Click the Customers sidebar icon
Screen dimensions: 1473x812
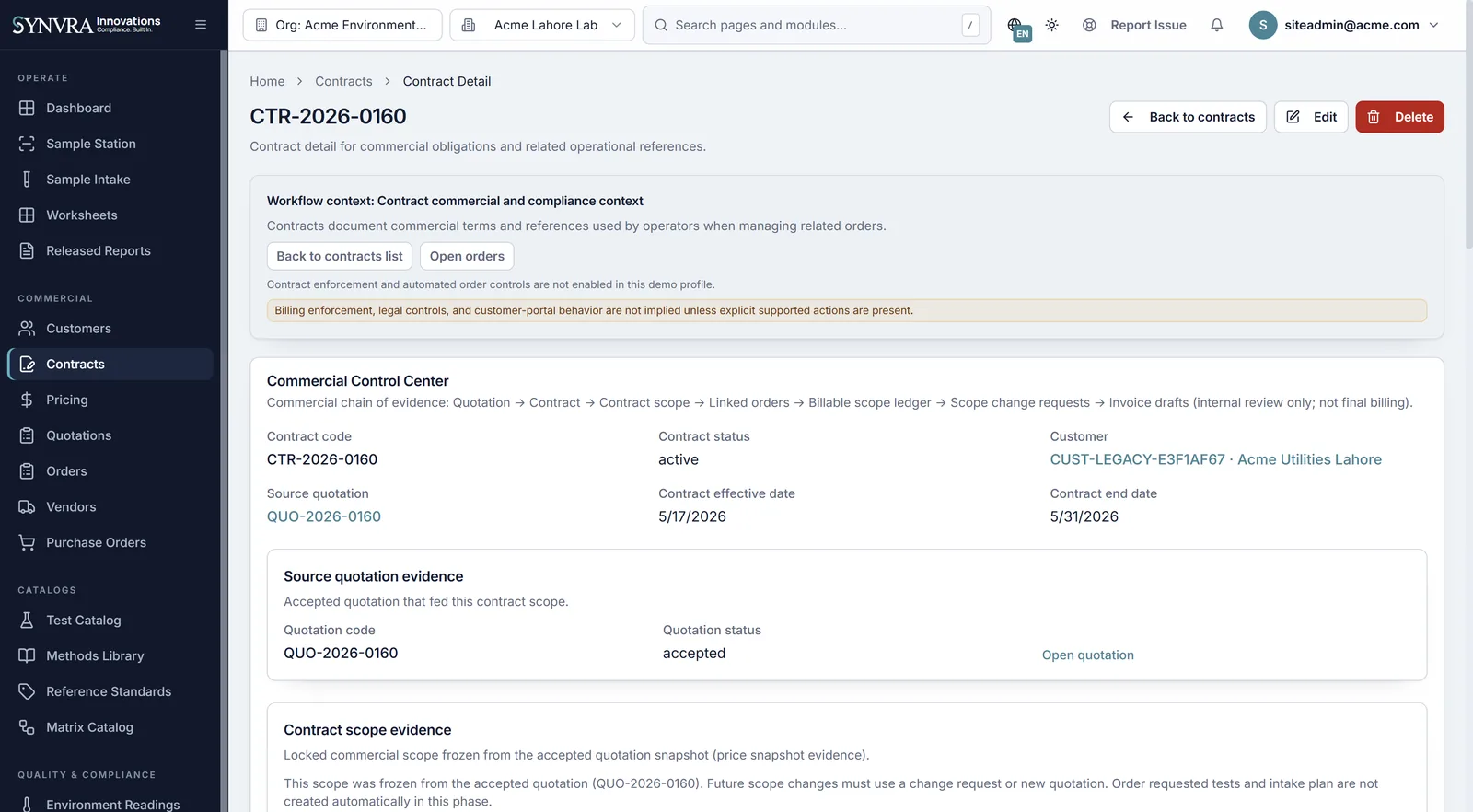point(27,329)
